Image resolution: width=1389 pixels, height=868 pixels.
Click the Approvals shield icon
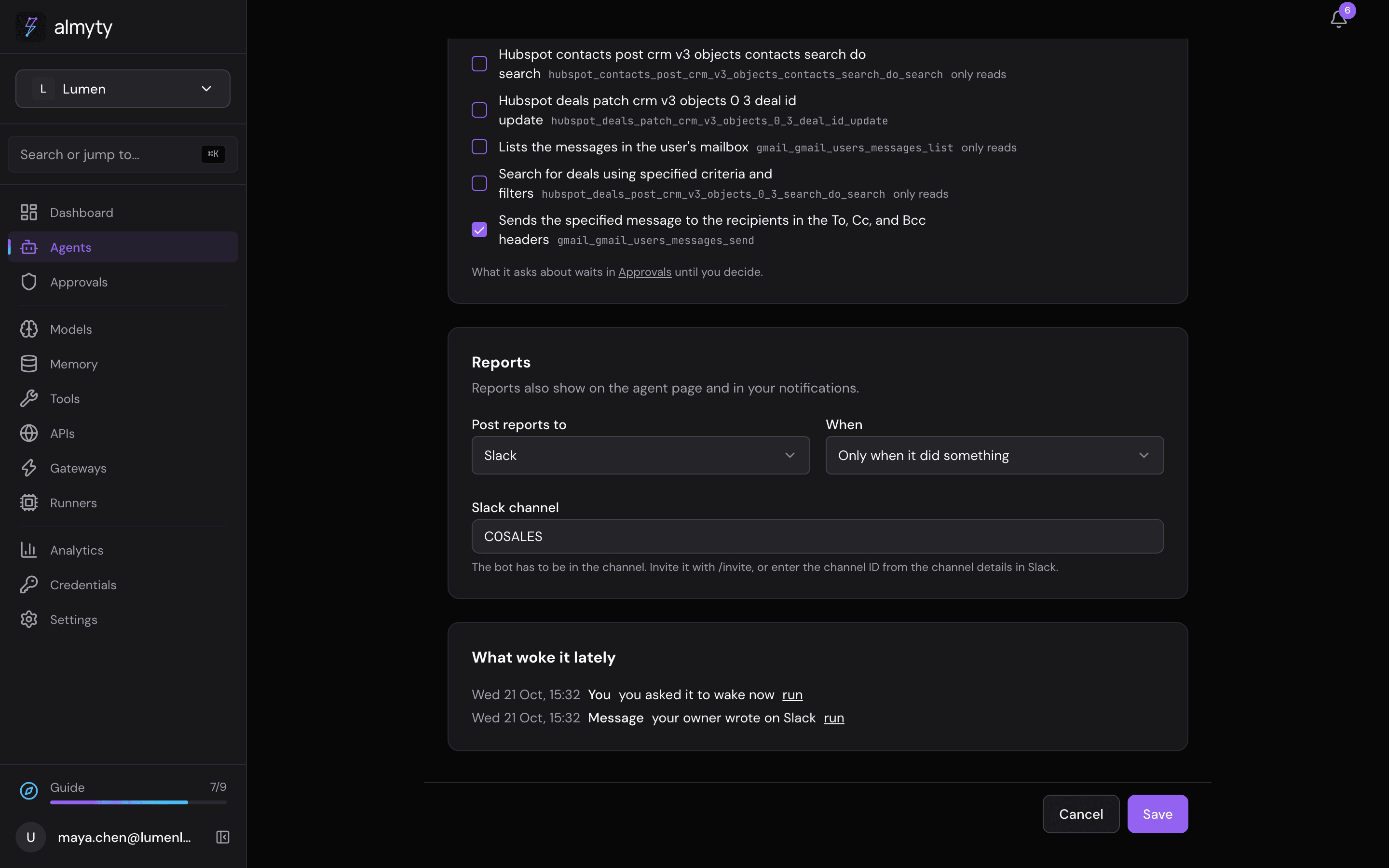coord(29,282)
